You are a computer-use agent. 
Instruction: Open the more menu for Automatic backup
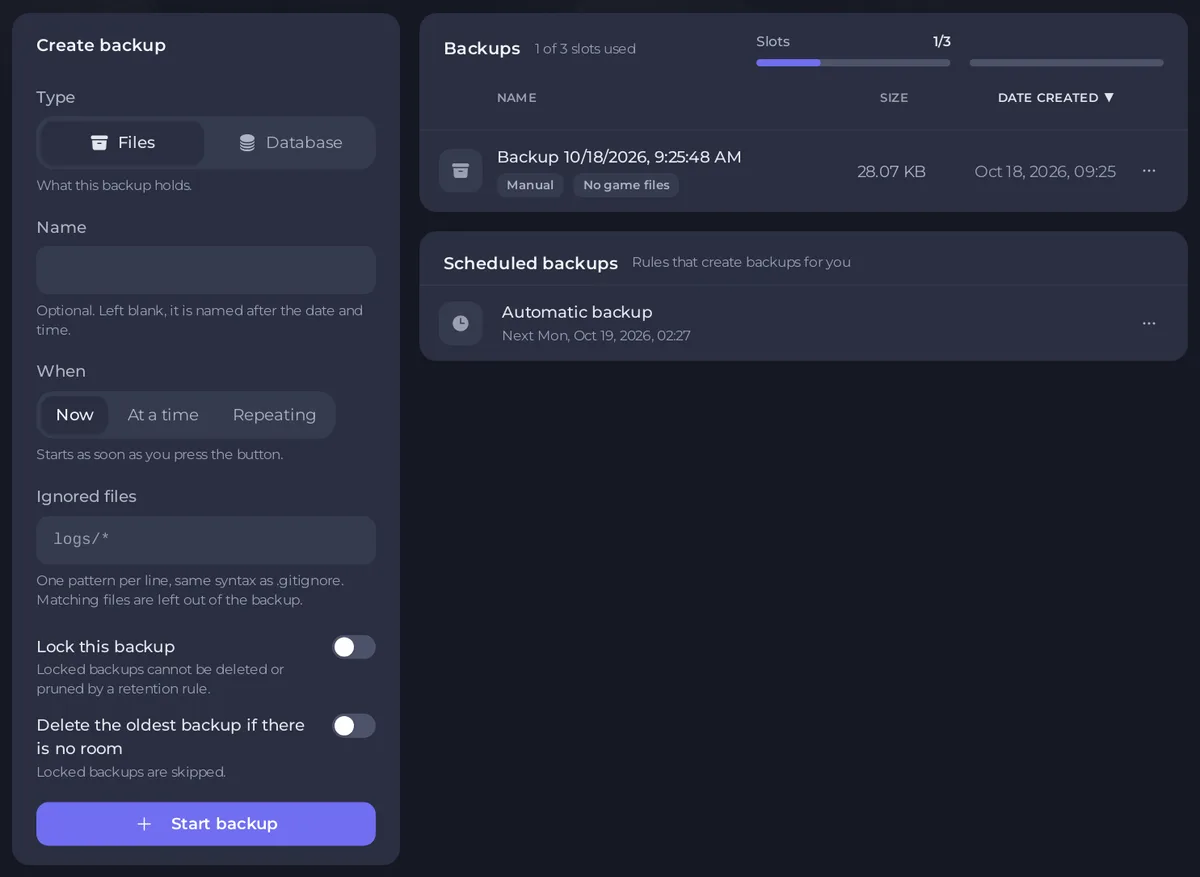[1149, 324]
